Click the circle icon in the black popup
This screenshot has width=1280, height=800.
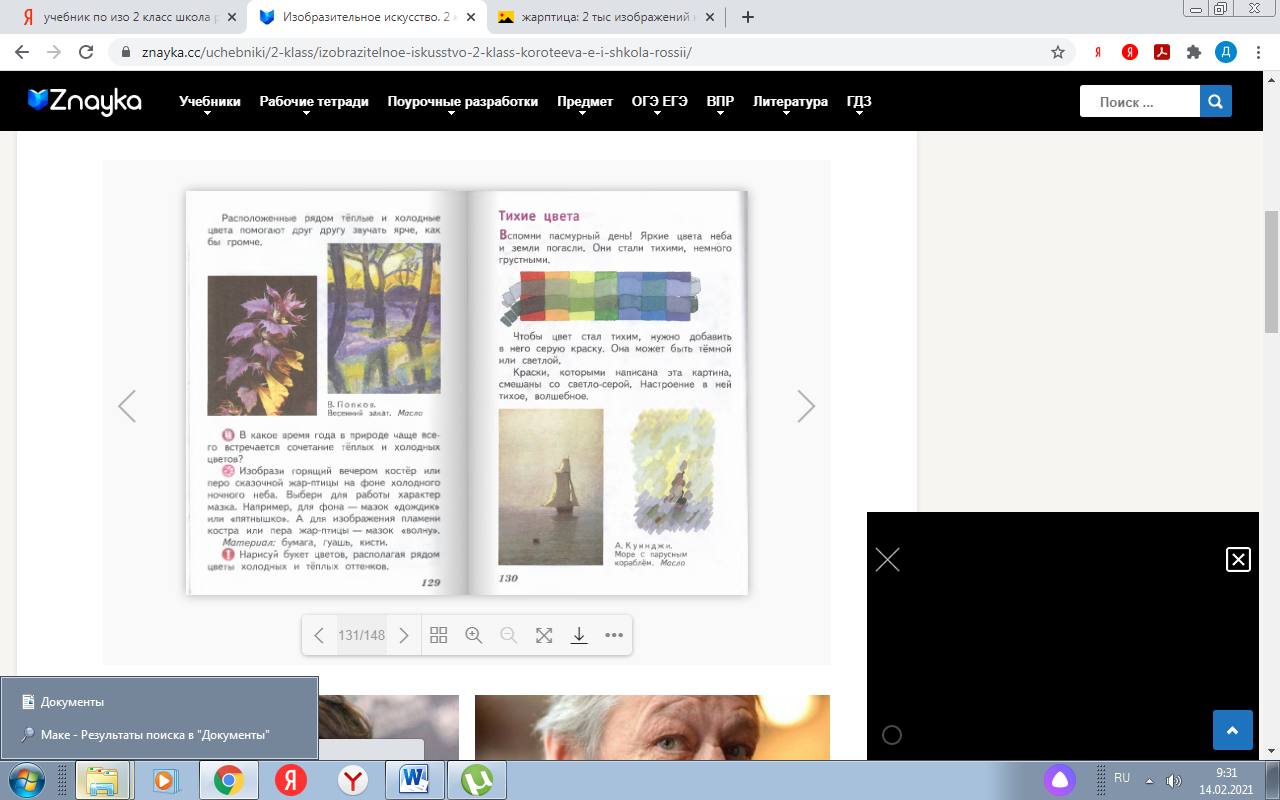[x=892, y=735]
